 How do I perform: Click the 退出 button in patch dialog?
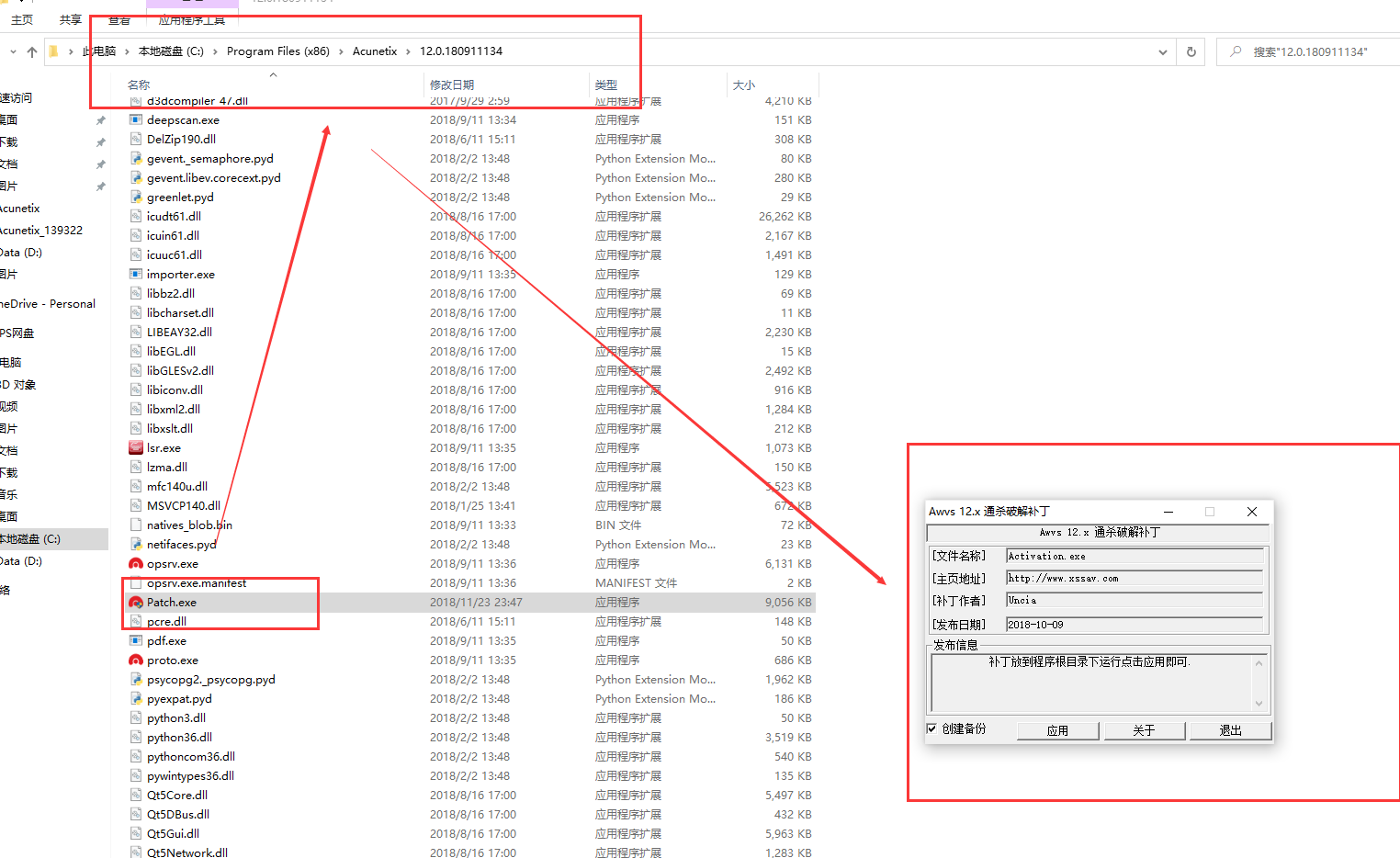[1230, 730]
